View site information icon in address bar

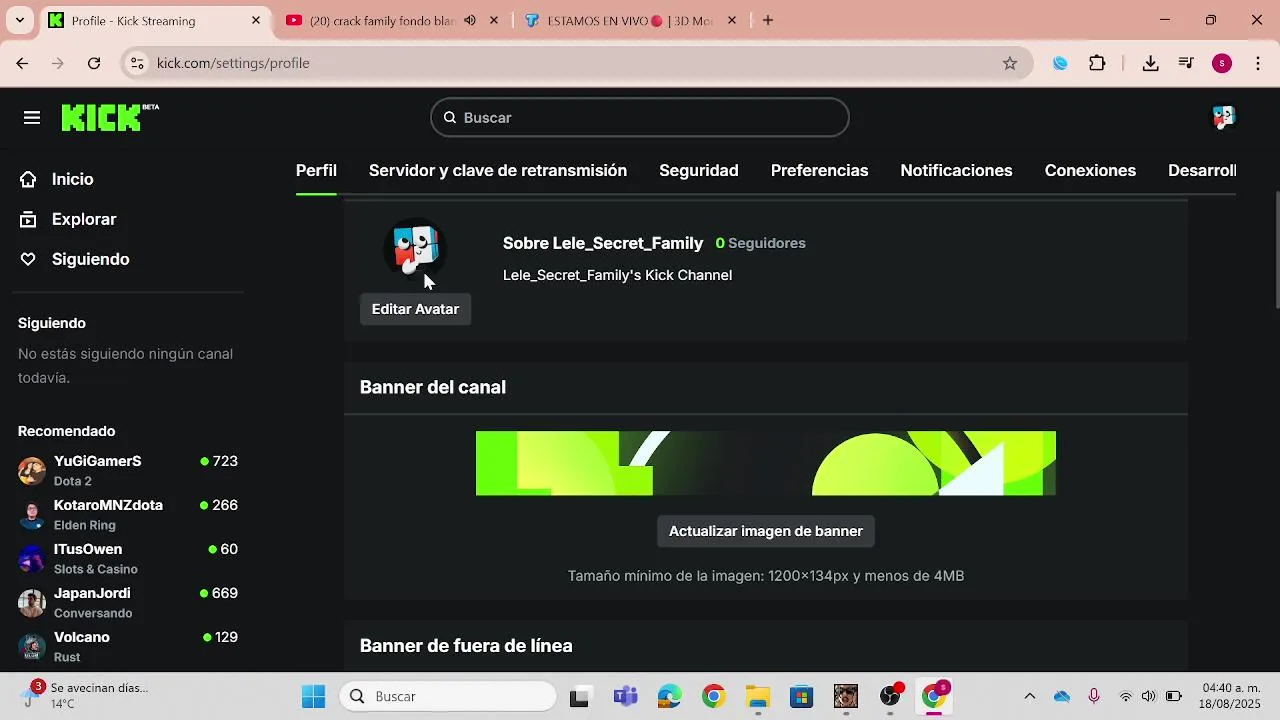tap(138, 63)
